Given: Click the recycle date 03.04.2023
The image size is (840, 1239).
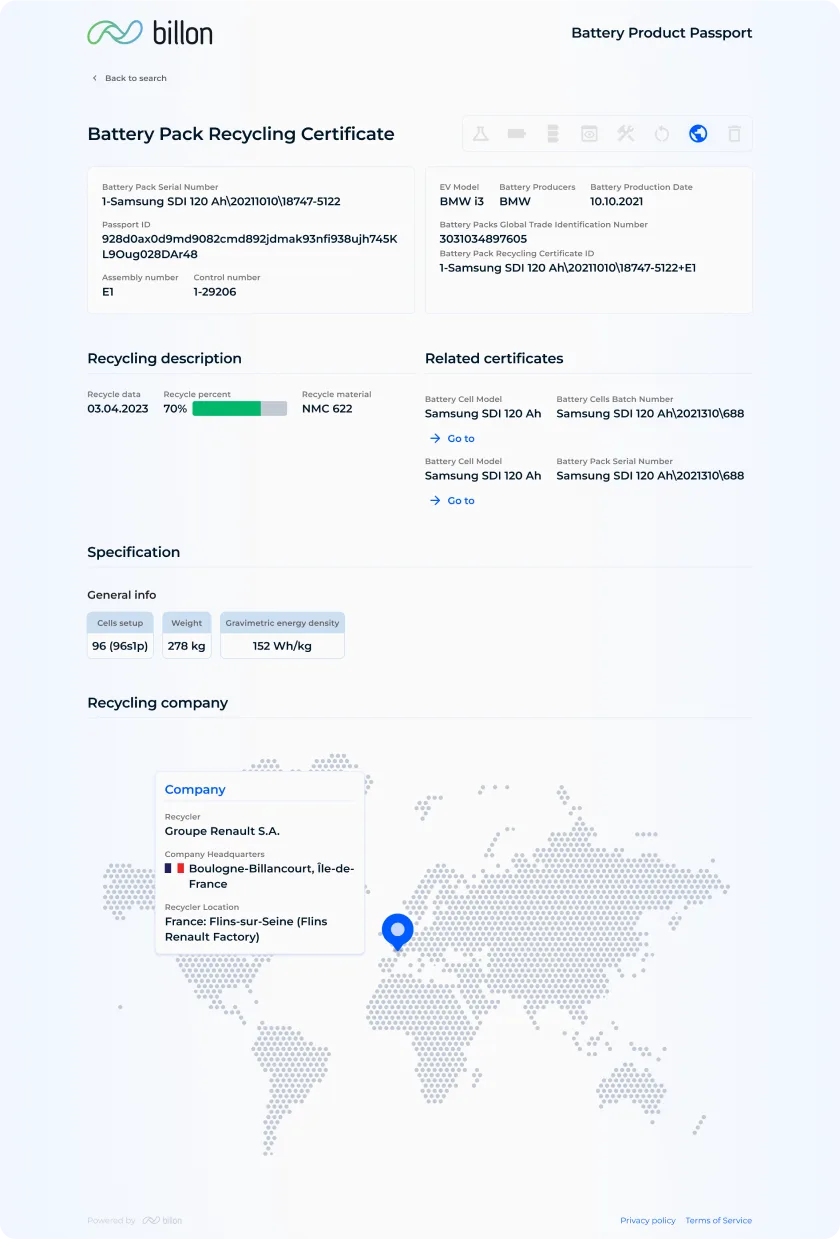Looking at the screenshot, I should (118, 409).
